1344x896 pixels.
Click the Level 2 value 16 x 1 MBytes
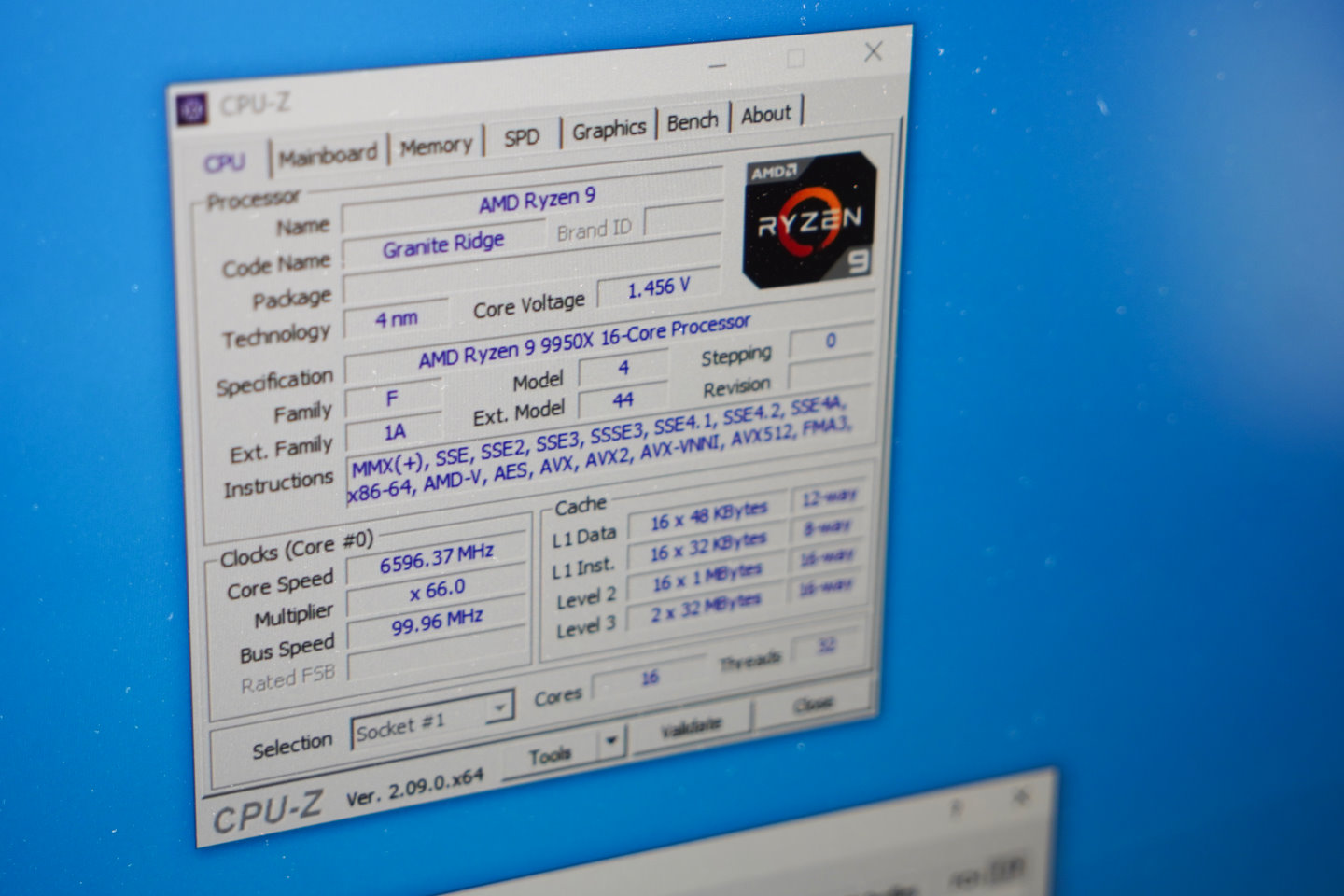[707, 577]
